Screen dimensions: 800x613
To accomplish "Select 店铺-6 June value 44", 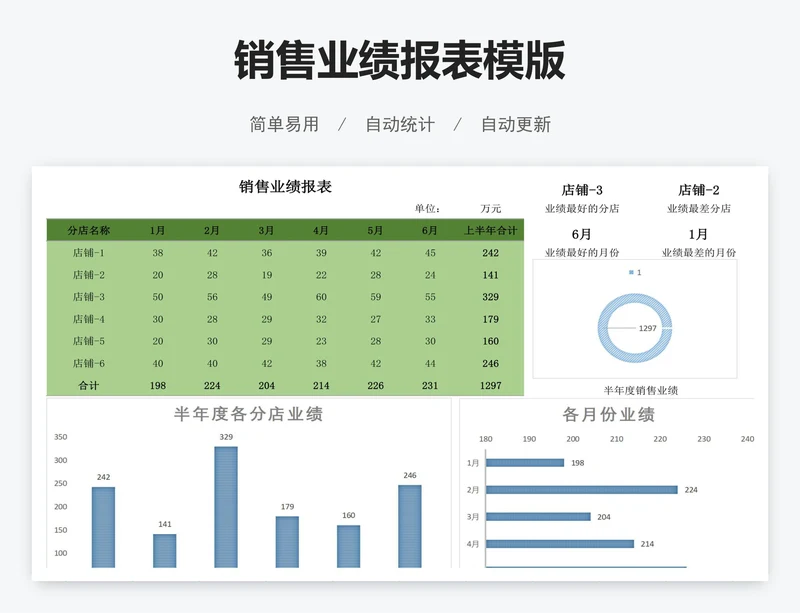I will (430, 363).
